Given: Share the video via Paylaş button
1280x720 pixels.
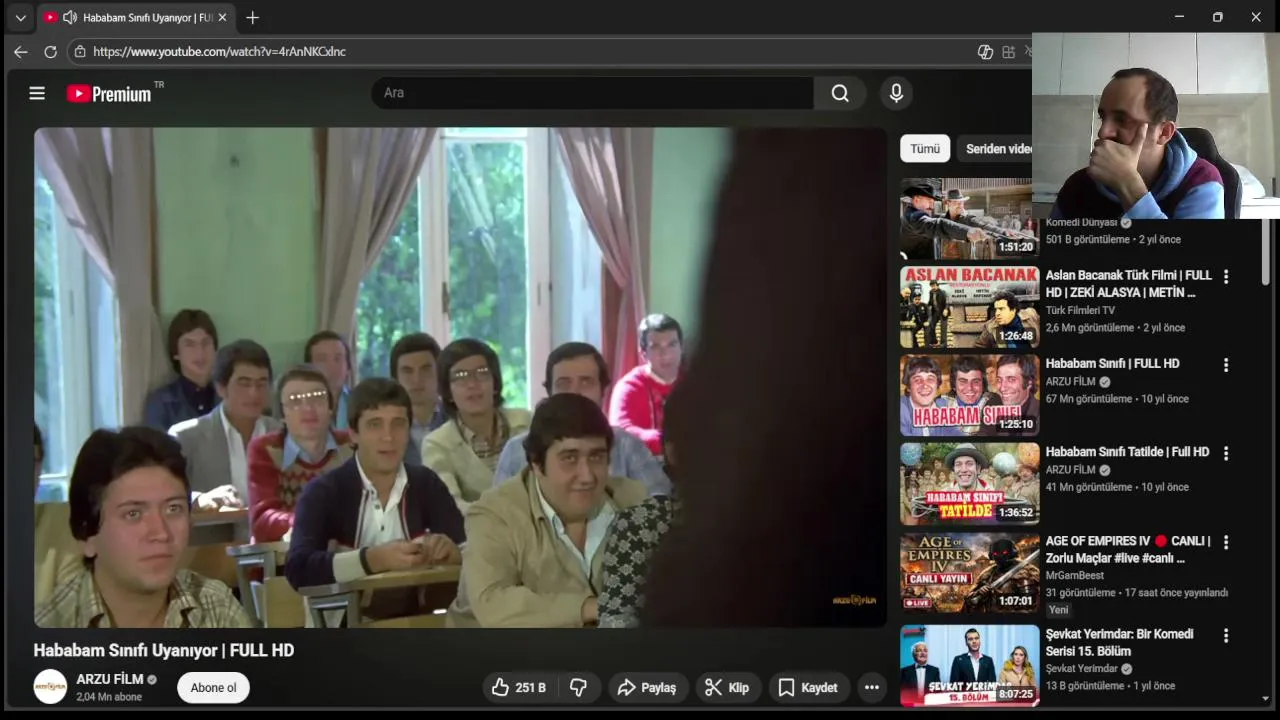Looking at the screenshot, I should coord(647,687).
